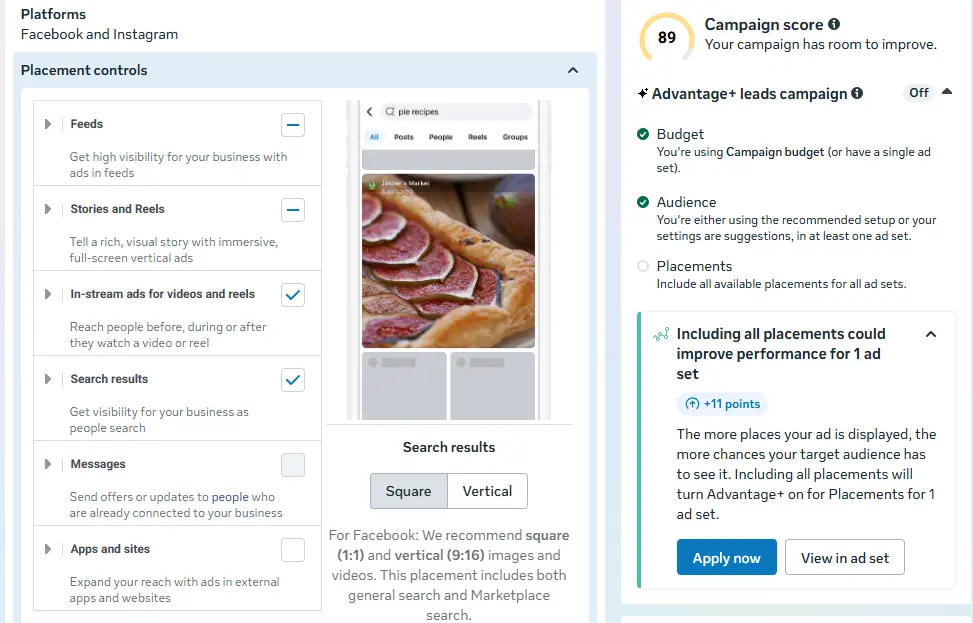This screenshot has height=623, width=973.
Task: Click the View in ad set button
Action: 844,558
